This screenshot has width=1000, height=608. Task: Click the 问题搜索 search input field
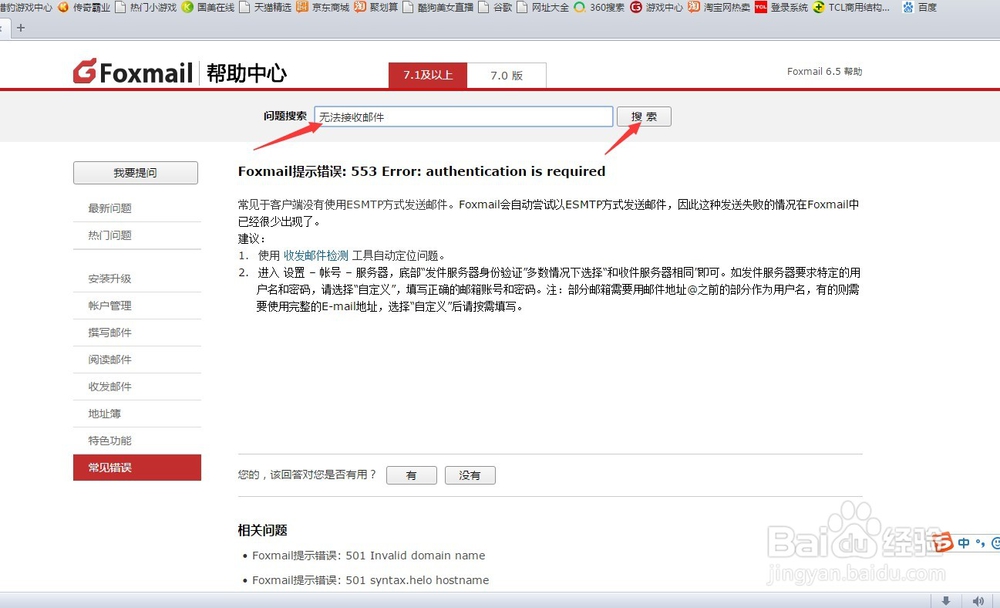[464, 117]
